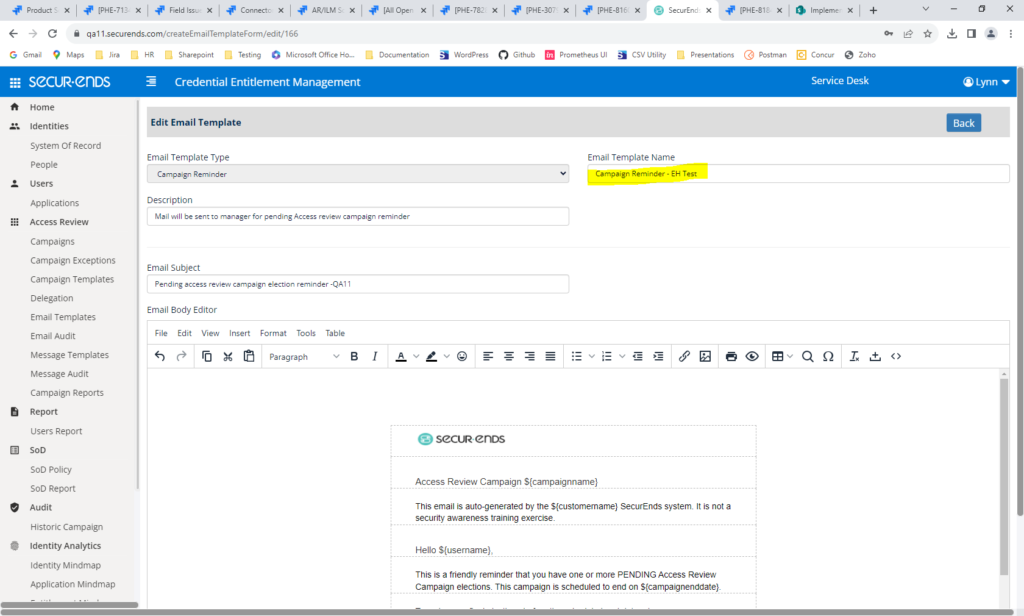This screenshot has height=616, width=1024.
Task: Open bullet list style options arrow
Action: pyautogui.click(x=592, y=356)
